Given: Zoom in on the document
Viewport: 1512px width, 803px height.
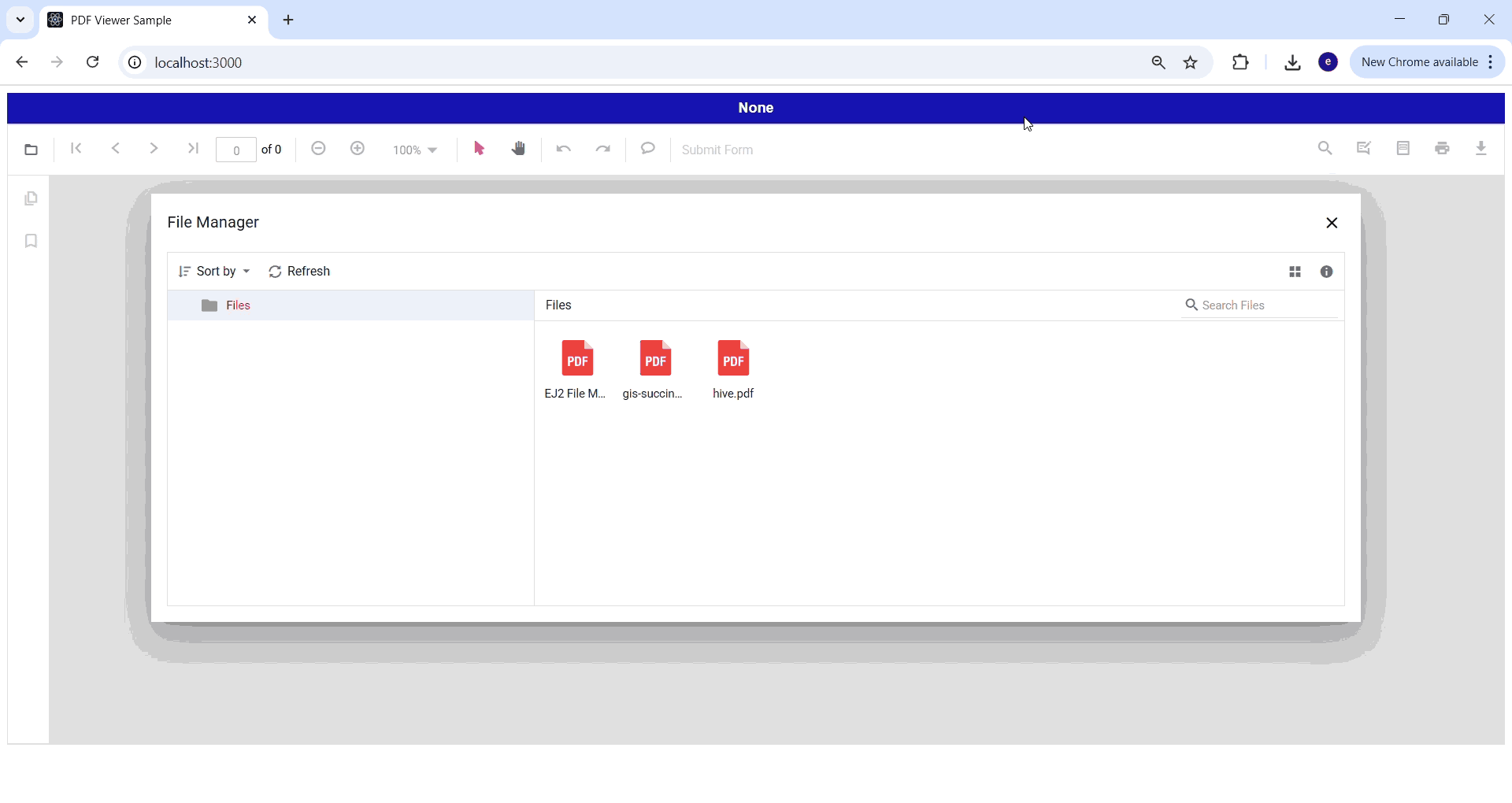Looking at the screenshot, I should 358,150.
